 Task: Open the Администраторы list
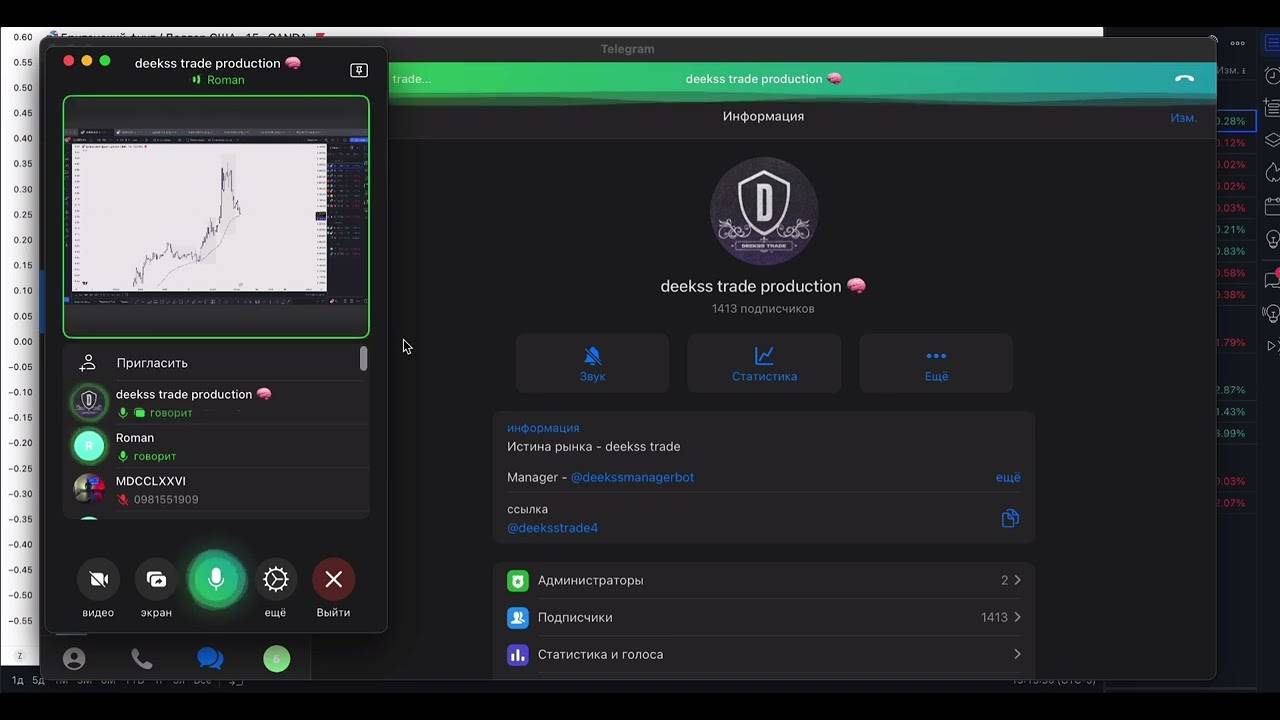[764, 580]
